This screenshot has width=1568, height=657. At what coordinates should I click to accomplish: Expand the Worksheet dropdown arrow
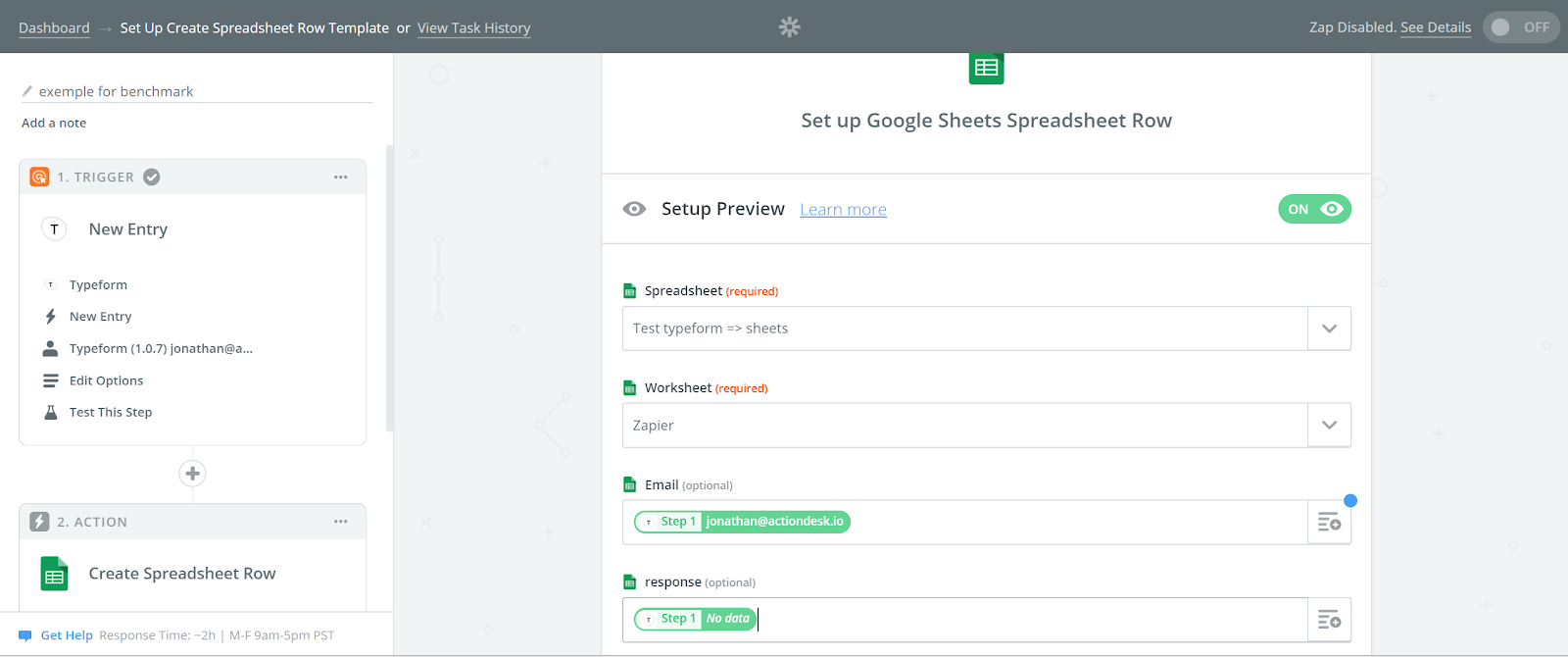(x=1329, y=426)
